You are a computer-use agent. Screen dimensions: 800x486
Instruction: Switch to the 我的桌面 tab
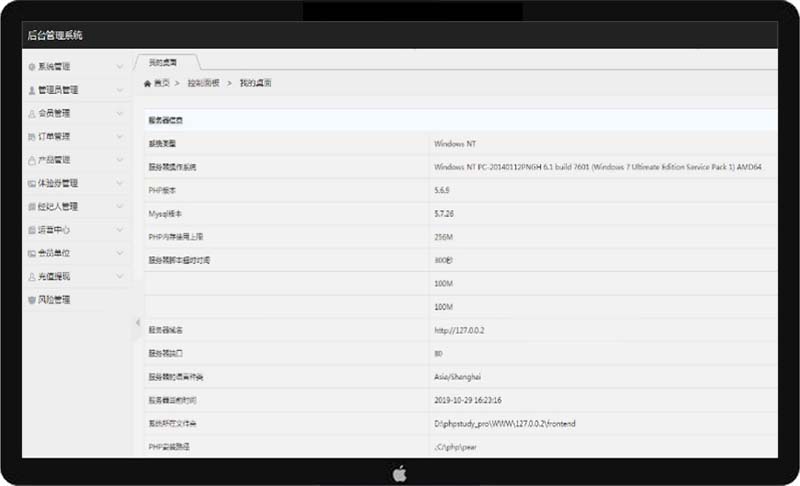click(161, 62)
